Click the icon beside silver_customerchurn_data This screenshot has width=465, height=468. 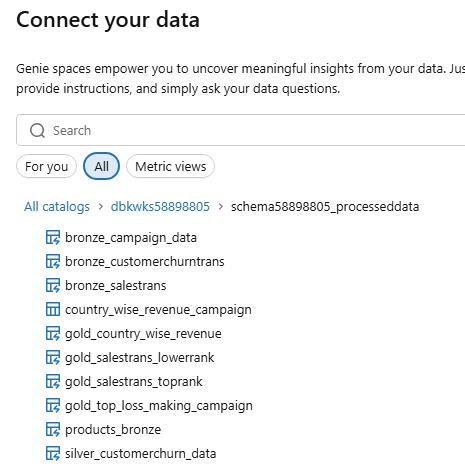click(53, 453)
